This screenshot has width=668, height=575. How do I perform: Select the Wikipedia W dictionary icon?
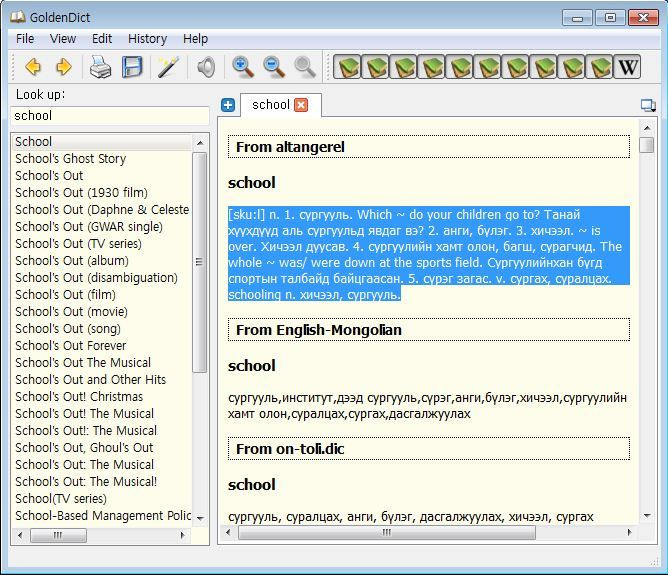tap(627, 67)
